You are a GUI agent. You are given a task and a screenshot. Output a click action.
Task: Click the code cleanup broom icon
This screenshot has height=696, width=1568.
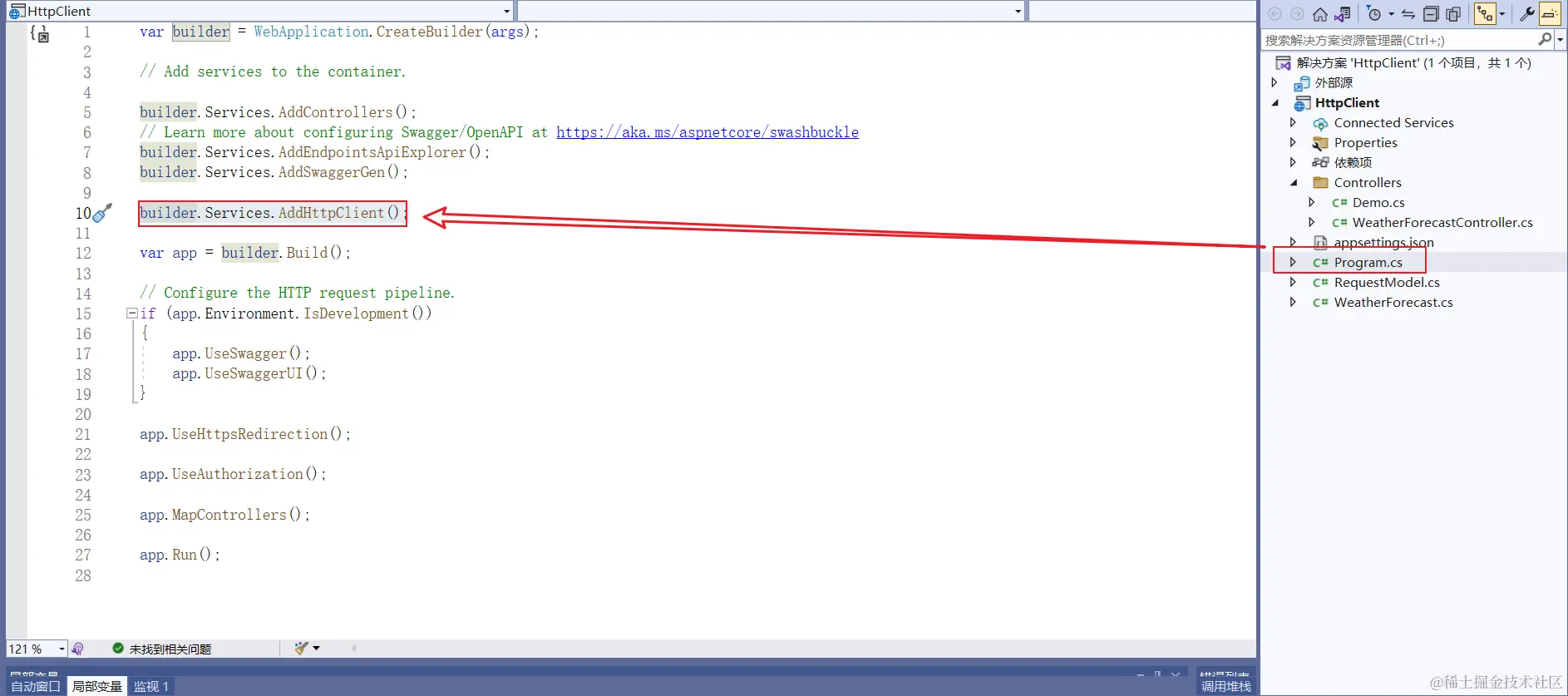(x=301, y=648)
